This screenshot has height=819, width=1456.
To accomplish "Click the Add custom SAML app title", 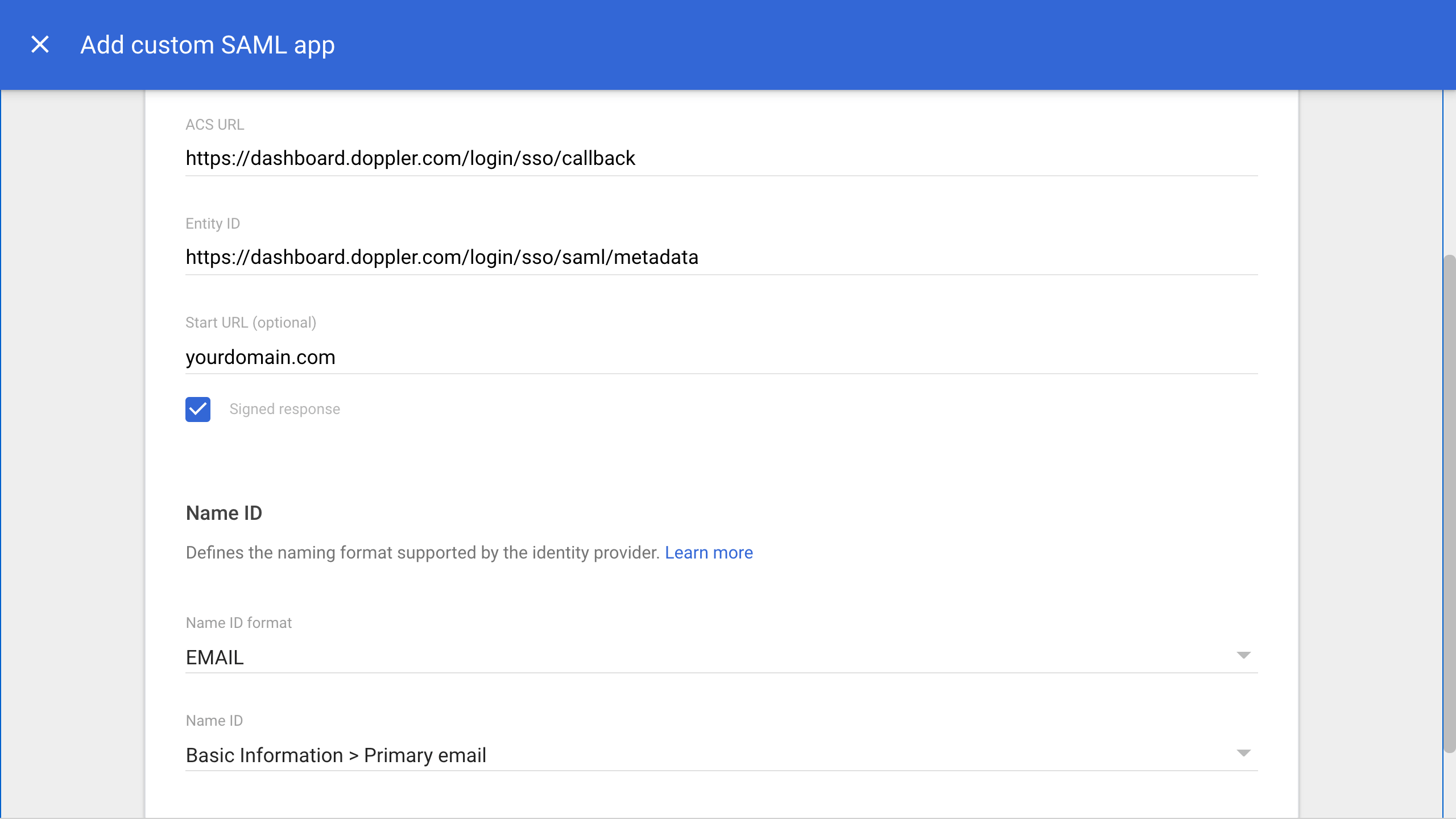I will [208, 45].
